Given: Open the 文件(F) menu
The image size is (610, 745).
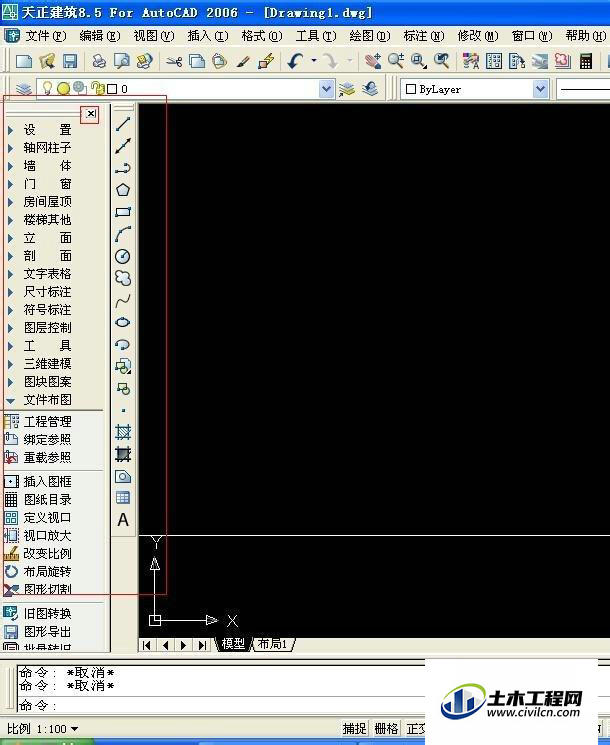Looking at the screenshot, I should click(46, 36).
